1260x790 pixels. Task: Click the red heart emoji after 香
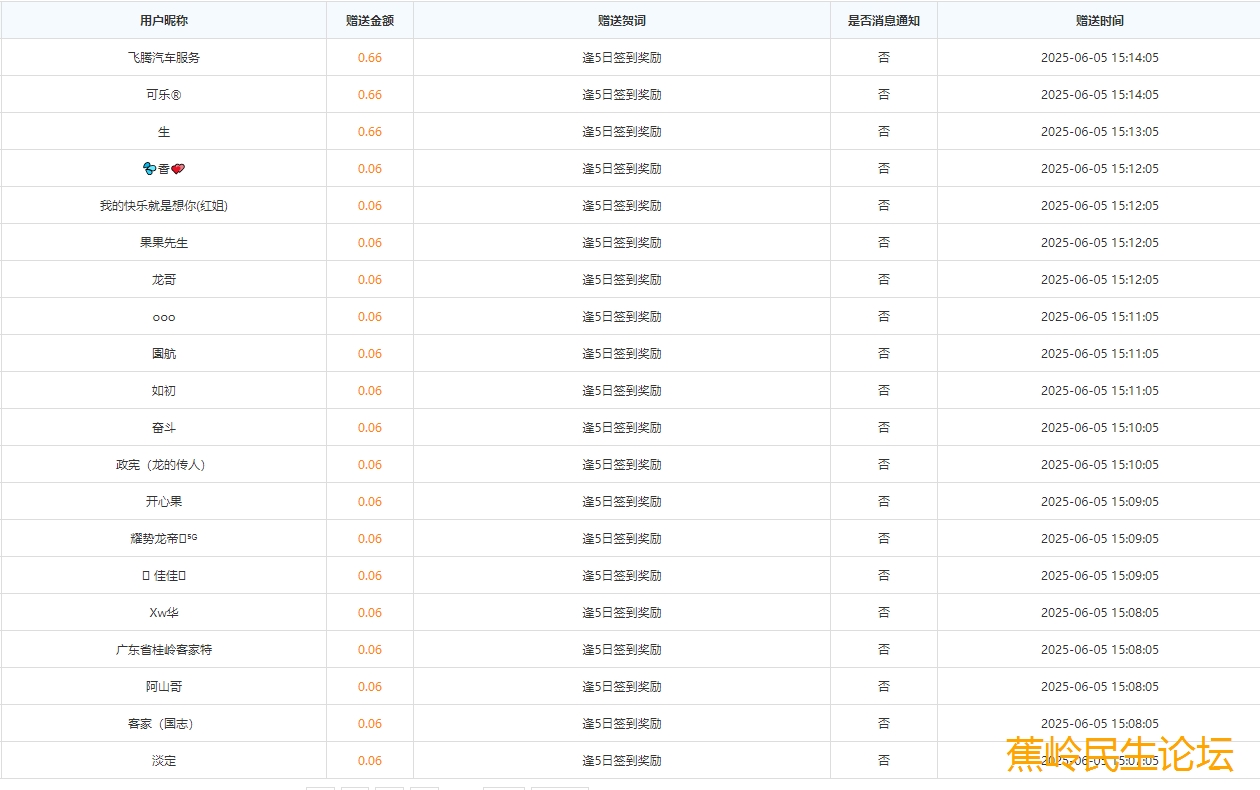click(178, 169)
